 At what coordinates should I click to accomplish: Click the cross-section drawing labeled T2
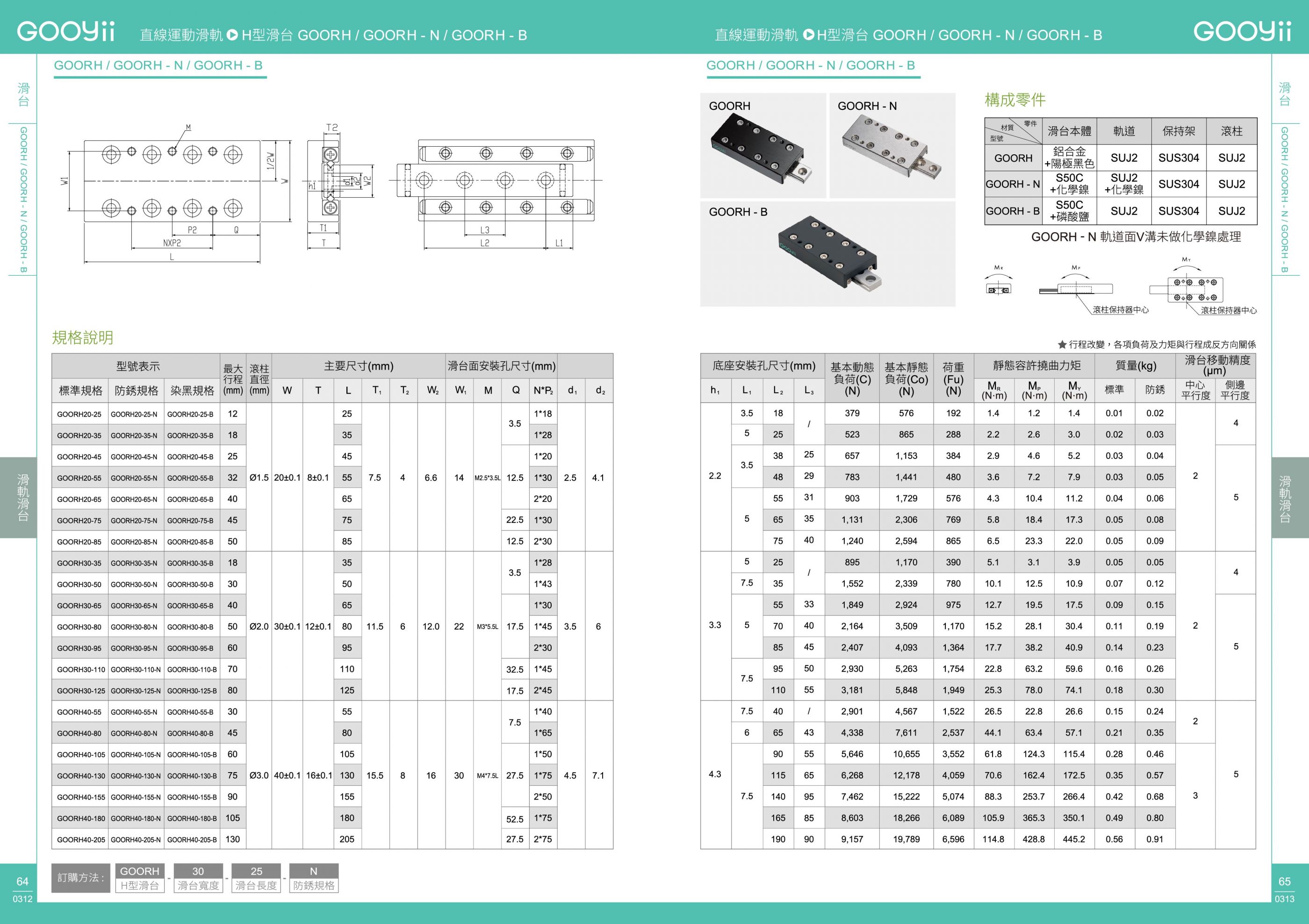340,186
